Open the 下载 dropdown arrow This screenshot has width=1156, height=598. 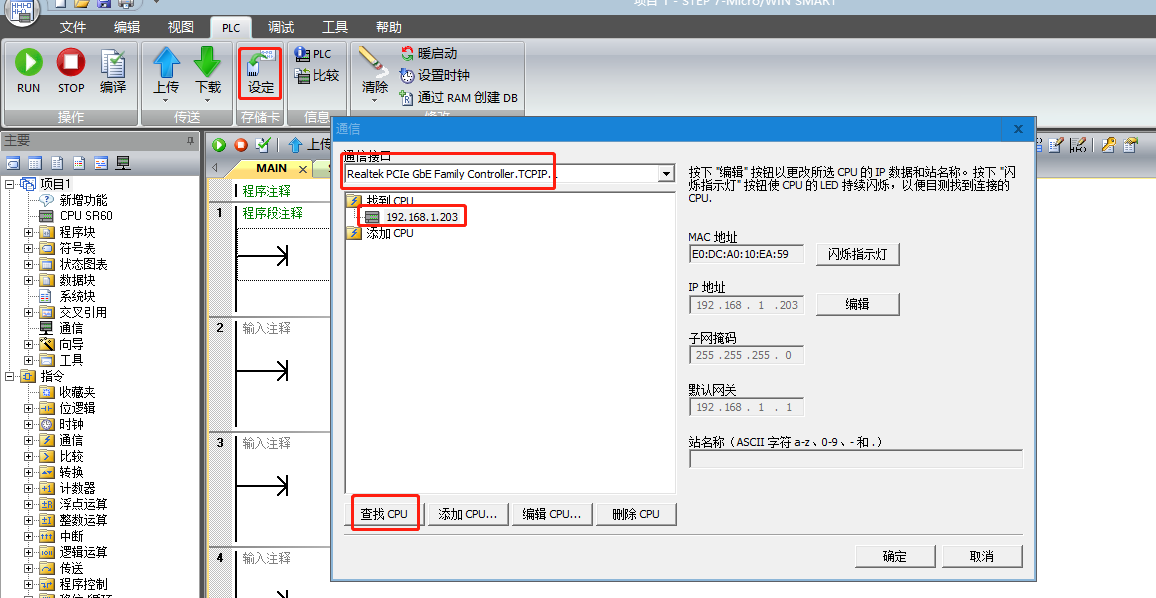207,100
